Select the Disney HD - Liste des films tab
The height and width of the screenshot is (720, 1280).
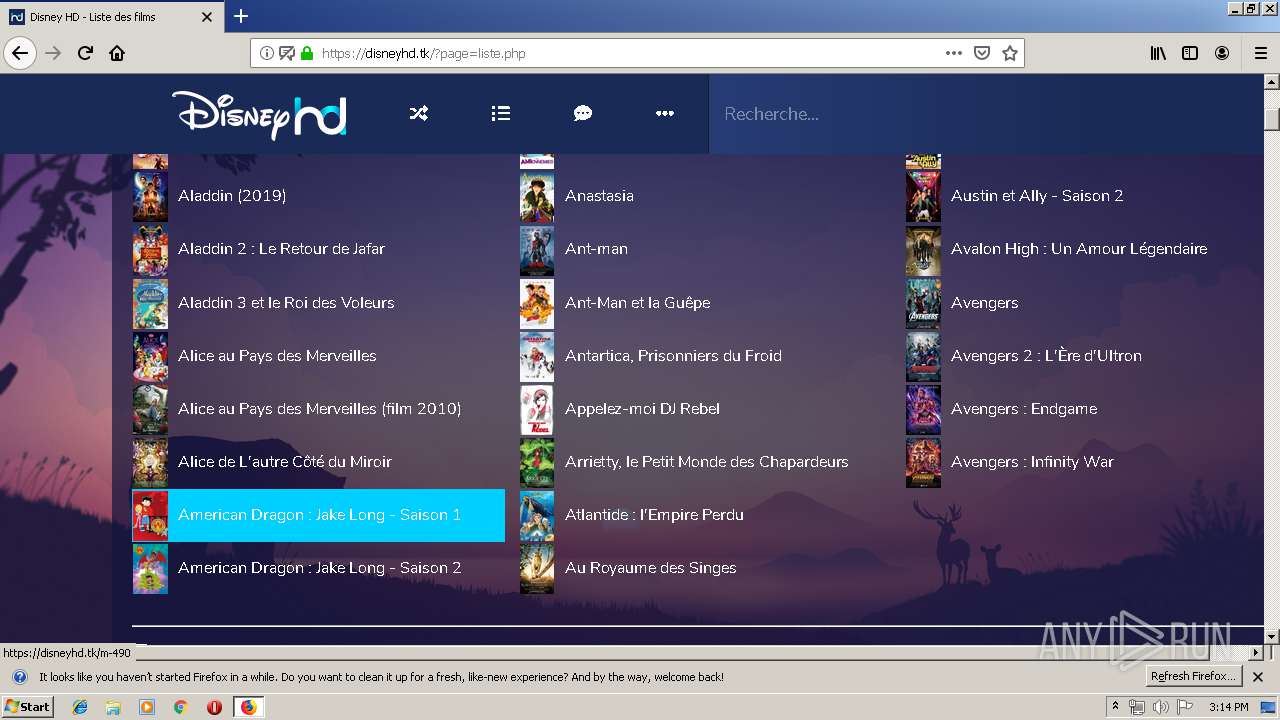[x=111, y=17]
